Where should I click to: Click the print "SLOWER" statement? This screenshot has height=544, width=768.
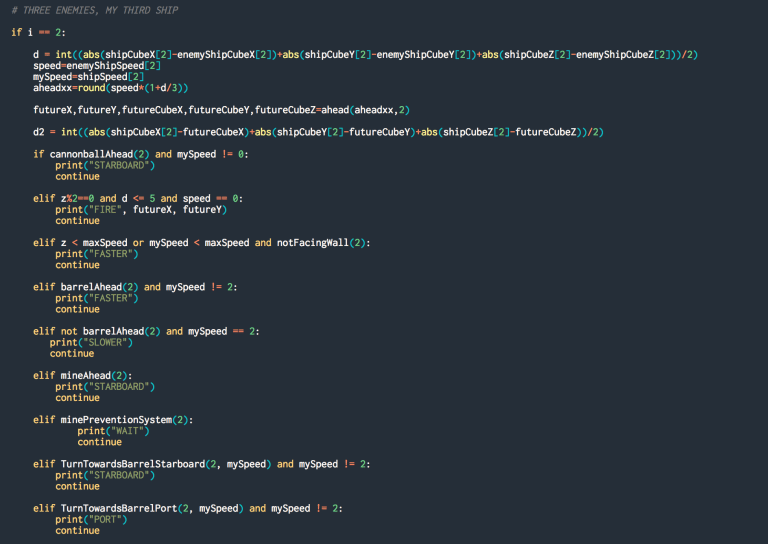click(x=91, y=342)
